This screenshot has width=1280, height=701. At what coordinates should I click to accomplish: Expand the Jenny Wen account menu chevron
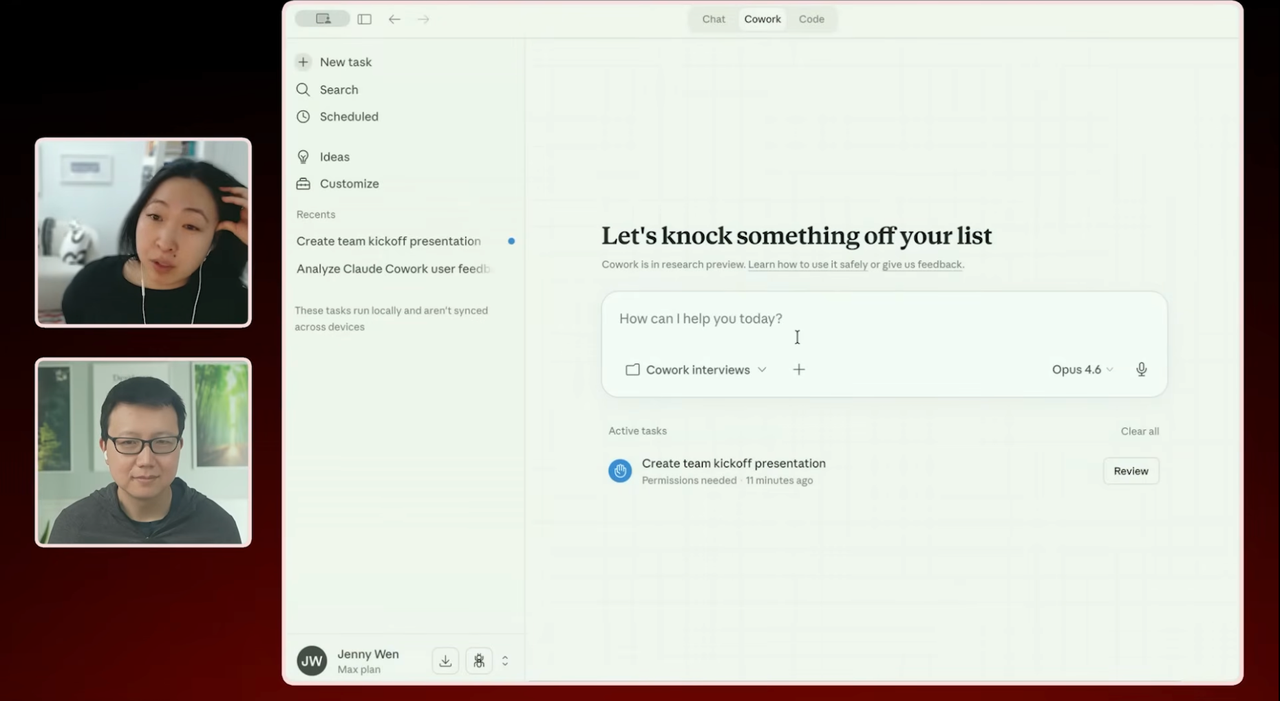[505, 661]
